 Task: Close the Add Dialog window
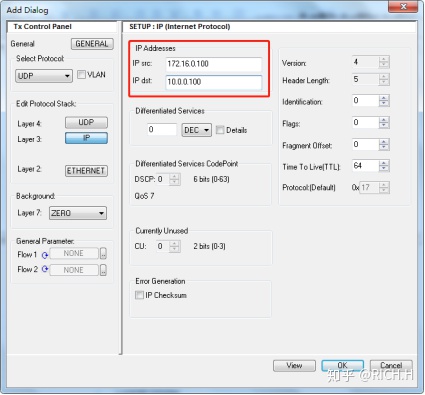point(403,6)
